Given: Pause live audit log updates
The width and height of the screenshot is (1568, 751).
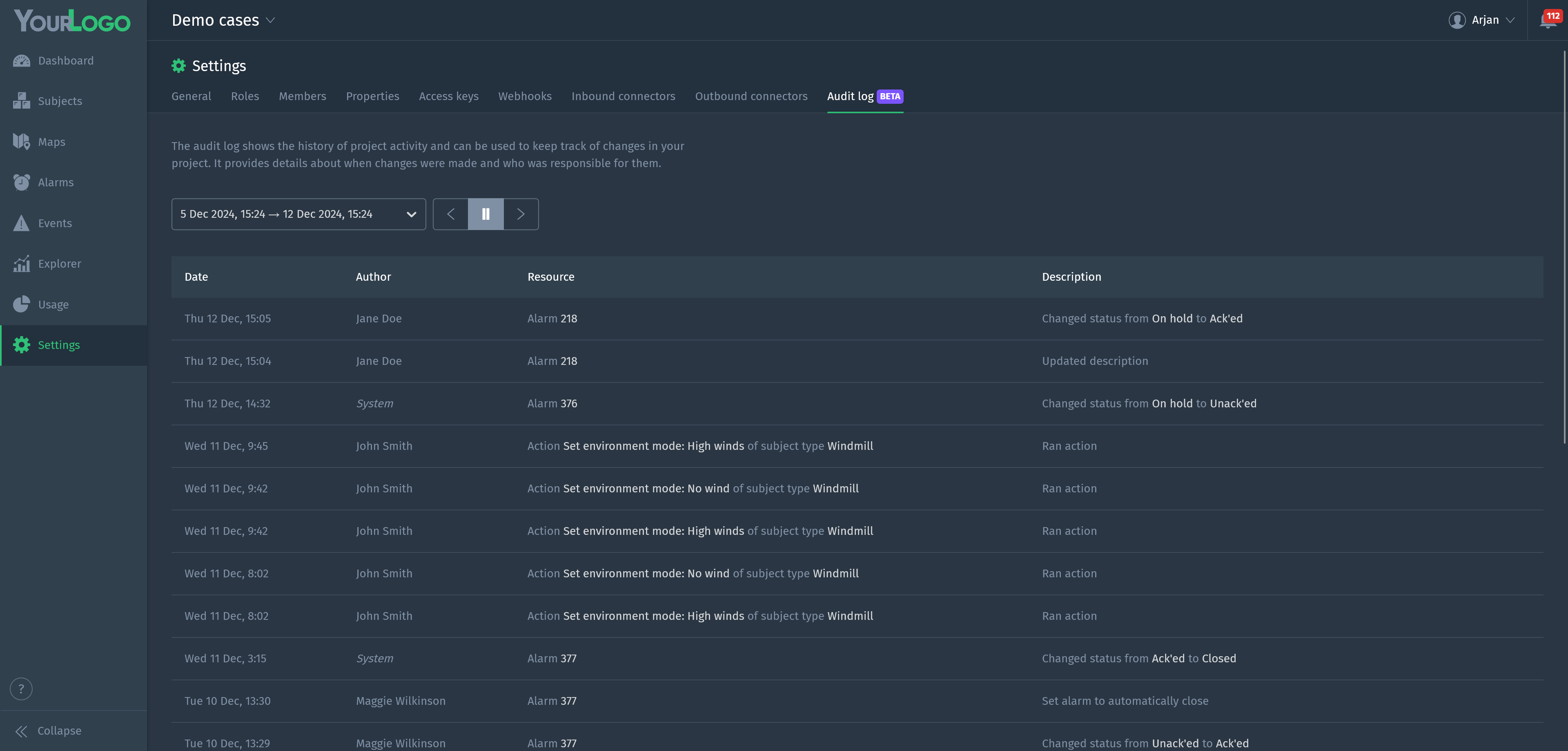Looking at the screenshot, I should (486, 214).
